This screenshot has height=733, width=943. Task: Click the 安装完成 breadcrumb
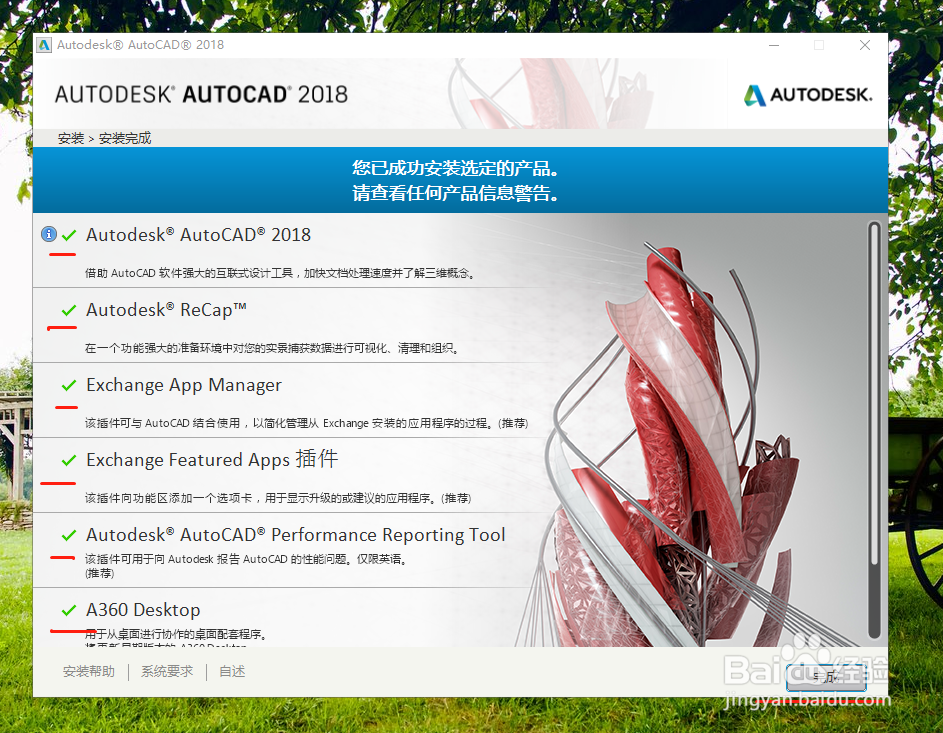click(125, 138)
